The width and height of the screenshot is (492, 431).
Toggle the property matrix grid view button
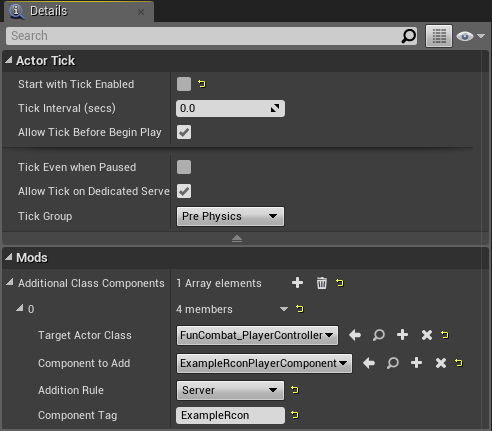click(439, 36)
